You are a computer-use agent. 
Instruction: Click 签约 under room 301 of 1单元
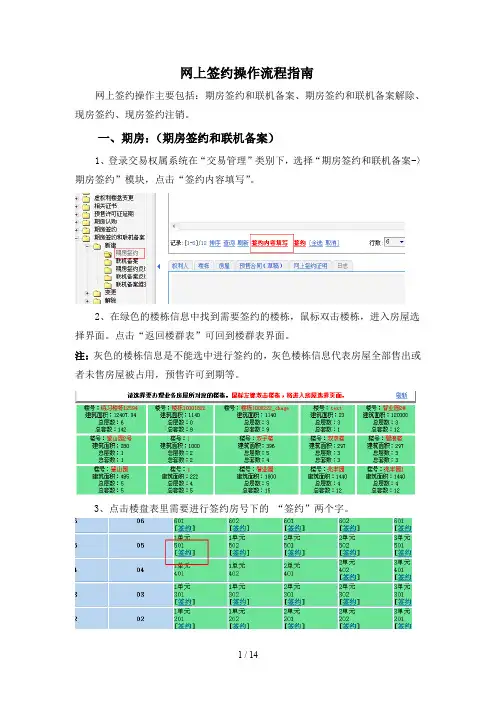pyautogui.click(x=184, y=602)
